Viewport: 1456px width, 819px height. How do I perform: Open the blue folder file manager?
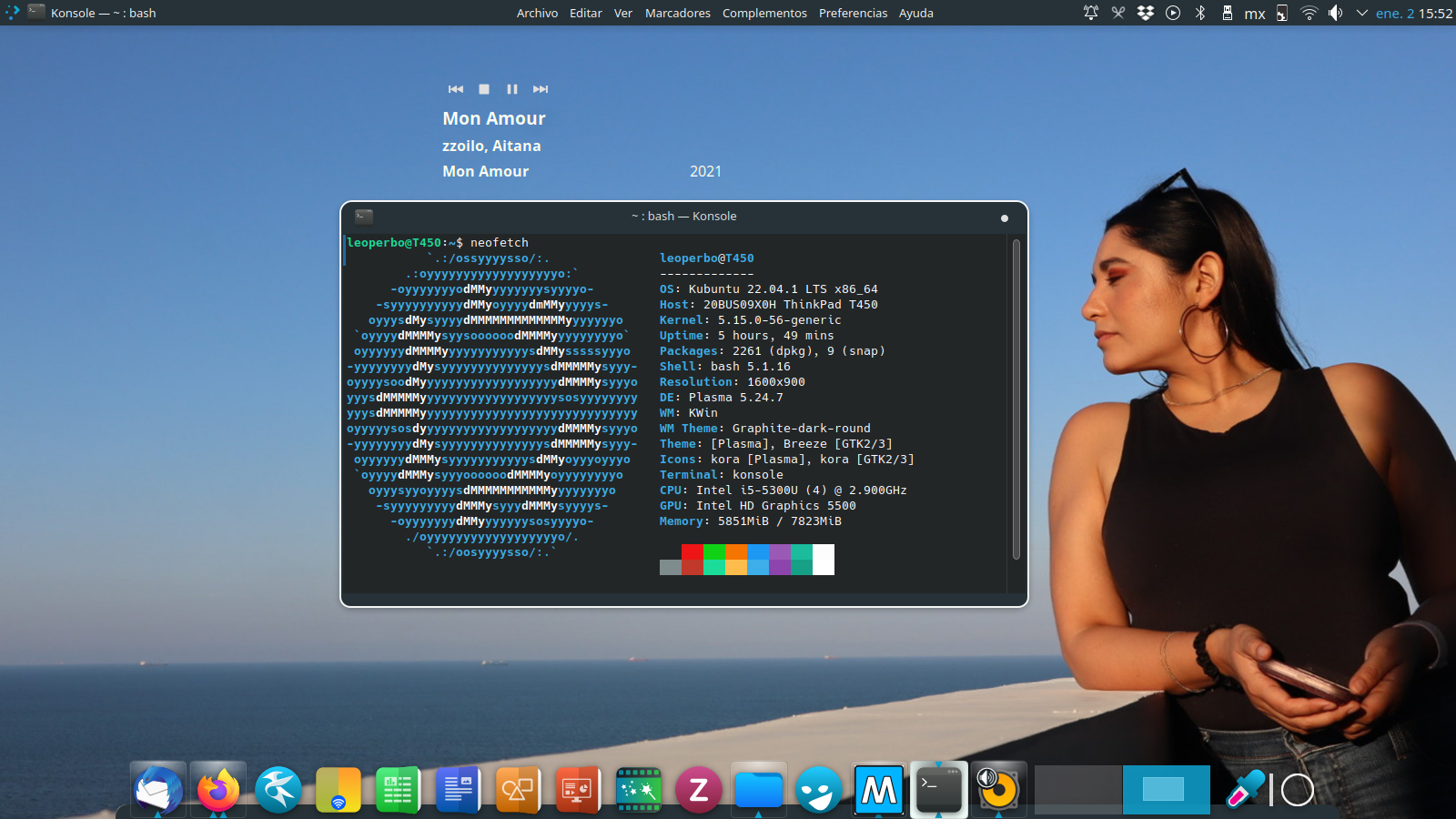[758, 789]
